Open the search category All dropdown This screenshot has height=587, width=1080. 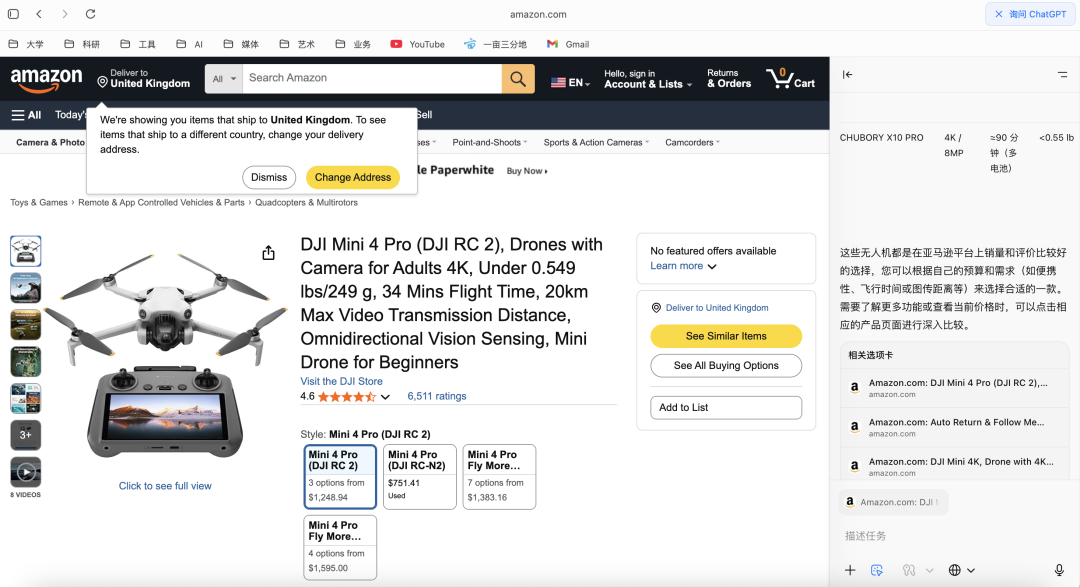224,79
